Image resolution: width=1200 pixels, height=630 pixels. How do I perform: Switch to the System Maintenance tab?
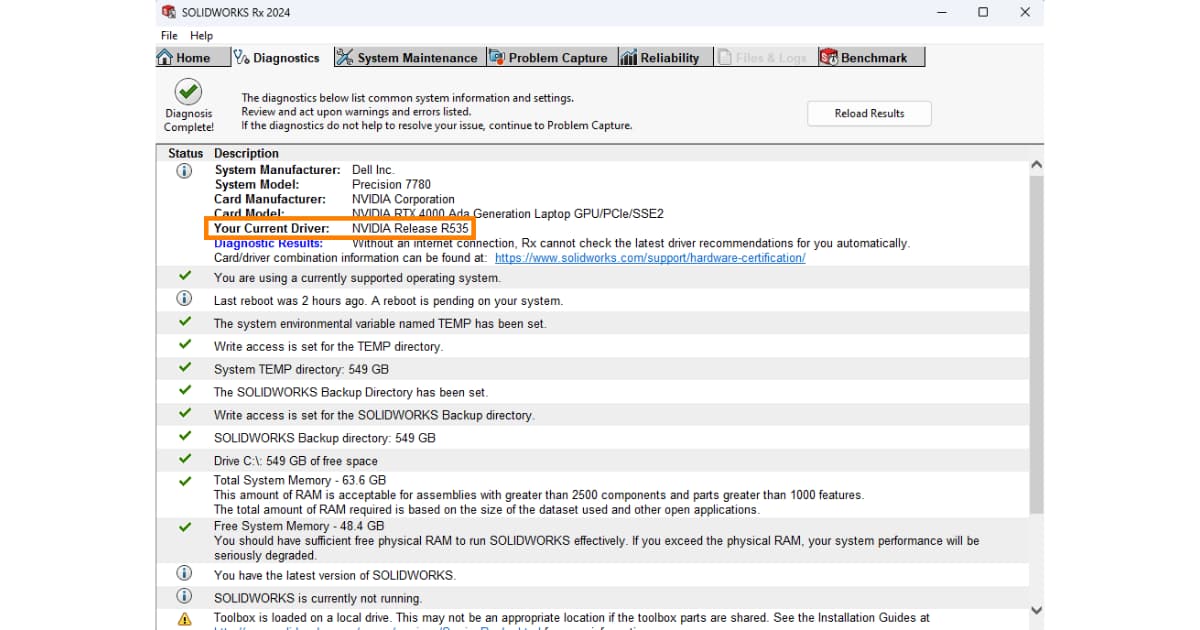click(x=417, y=58)
